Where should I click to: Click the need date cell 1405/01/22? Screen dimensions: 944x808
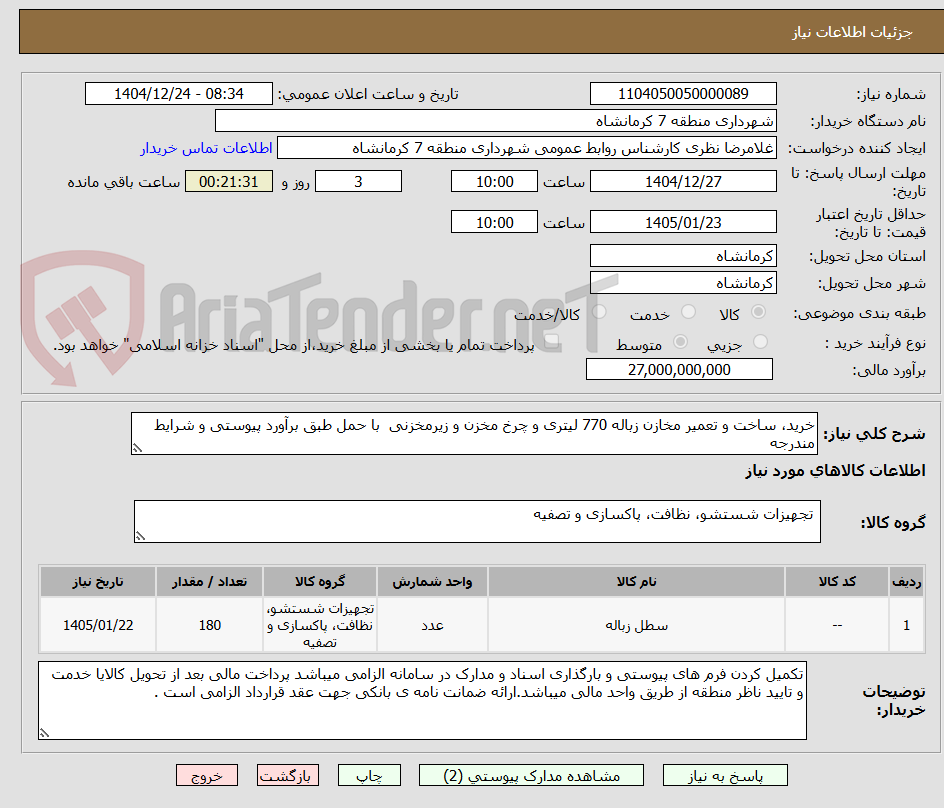(98, 625)
